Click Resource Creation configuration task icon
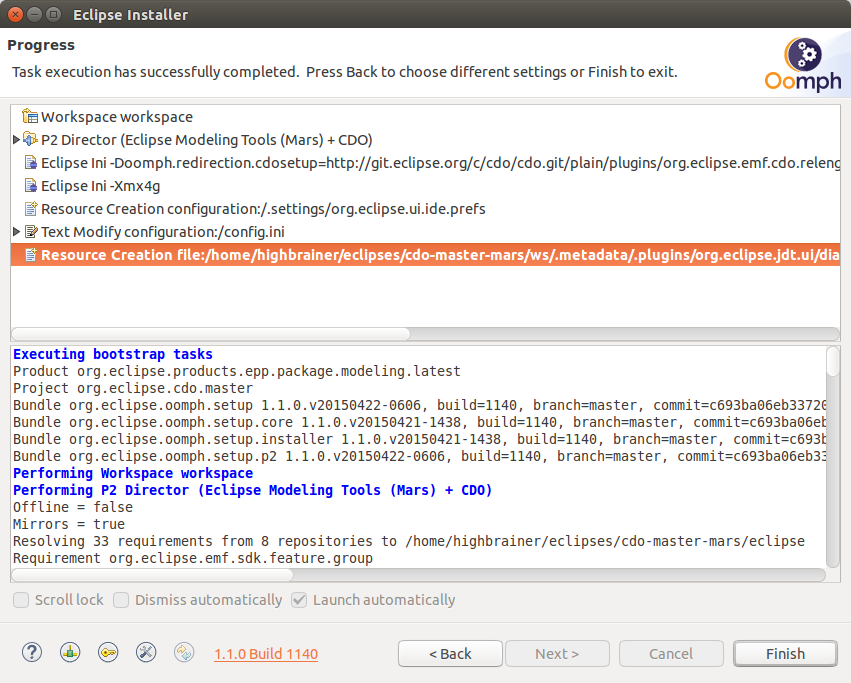 pyautogui.click(x=31, y=208)
